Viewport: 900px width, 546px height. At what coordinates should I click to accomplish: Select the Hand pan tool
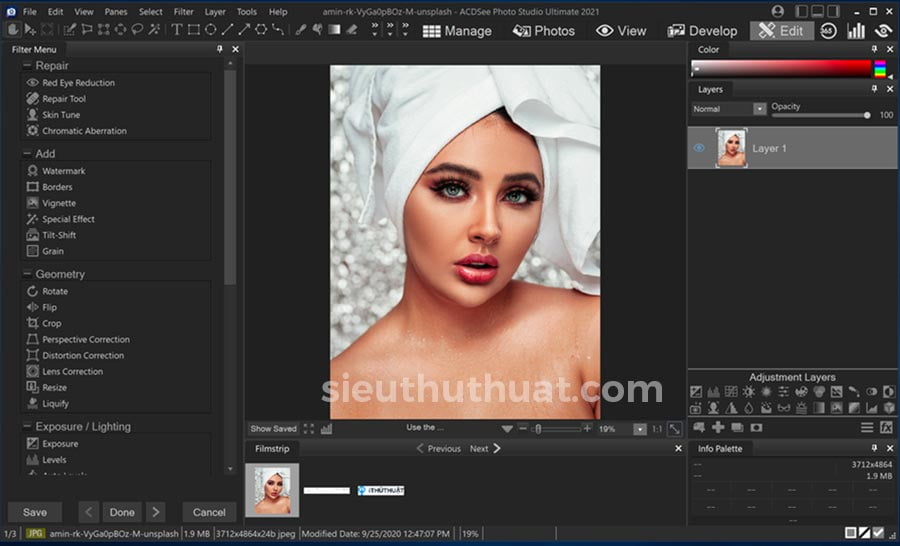(x=13, y=30)
